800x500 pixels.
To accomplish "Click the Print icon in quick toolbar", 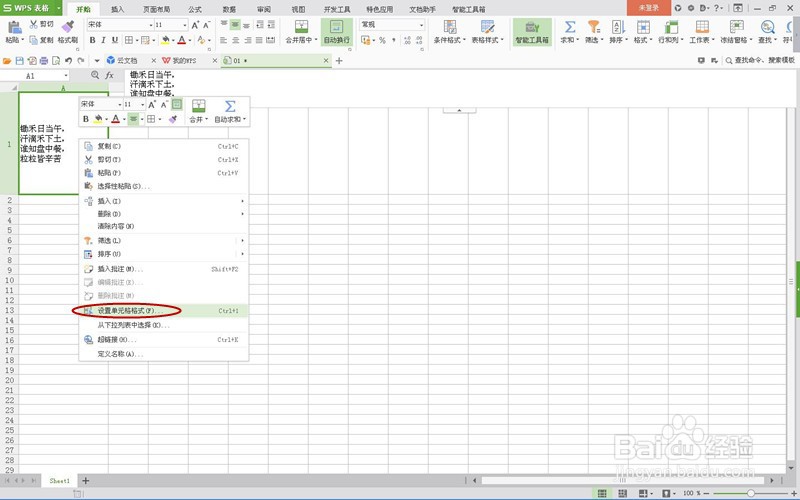I will click(44, 61).
